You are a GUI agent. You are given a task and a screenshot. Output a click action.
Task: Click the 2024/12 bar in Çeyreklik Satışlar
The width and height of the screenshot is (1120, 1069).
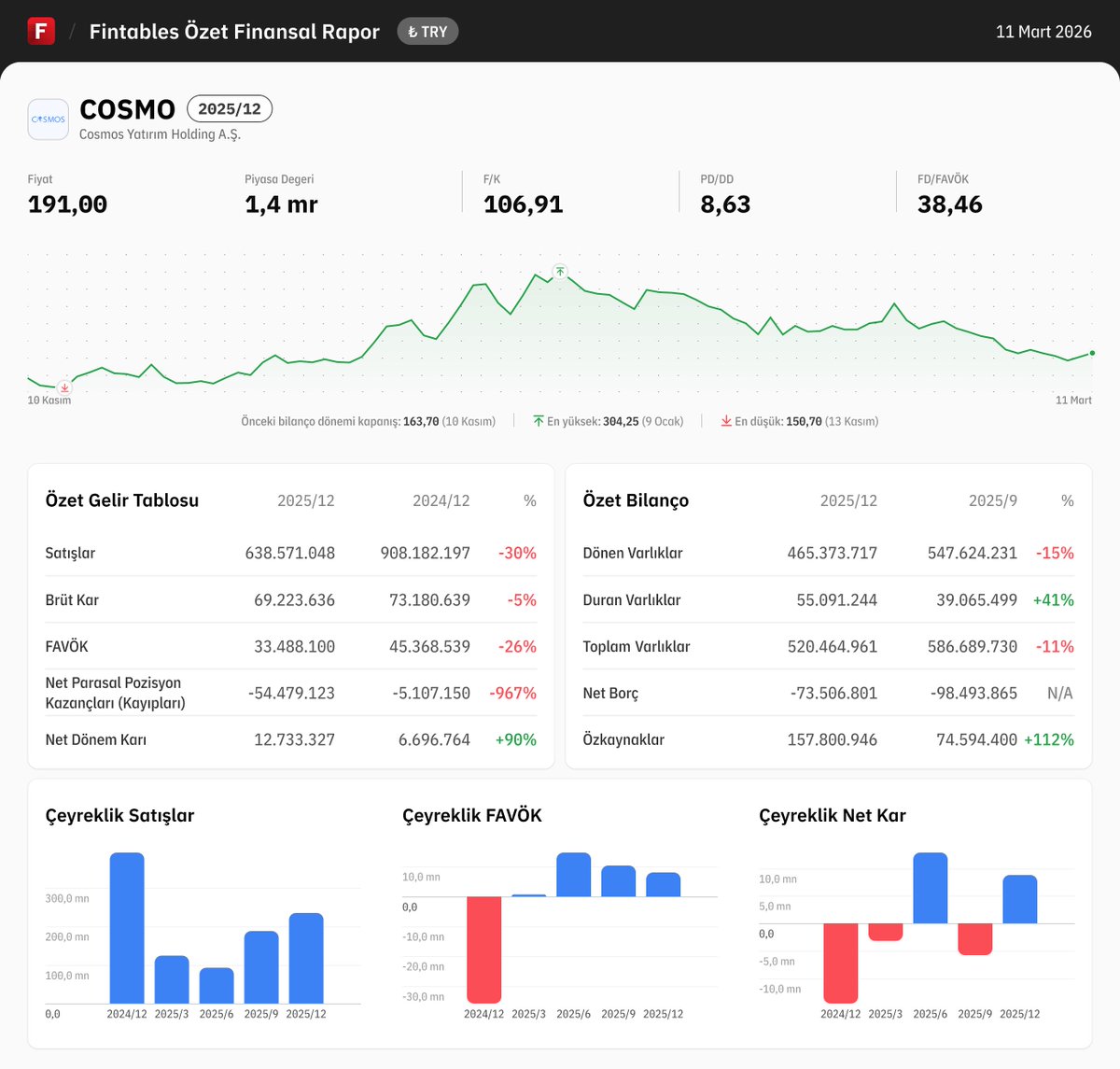click(127, 928)
